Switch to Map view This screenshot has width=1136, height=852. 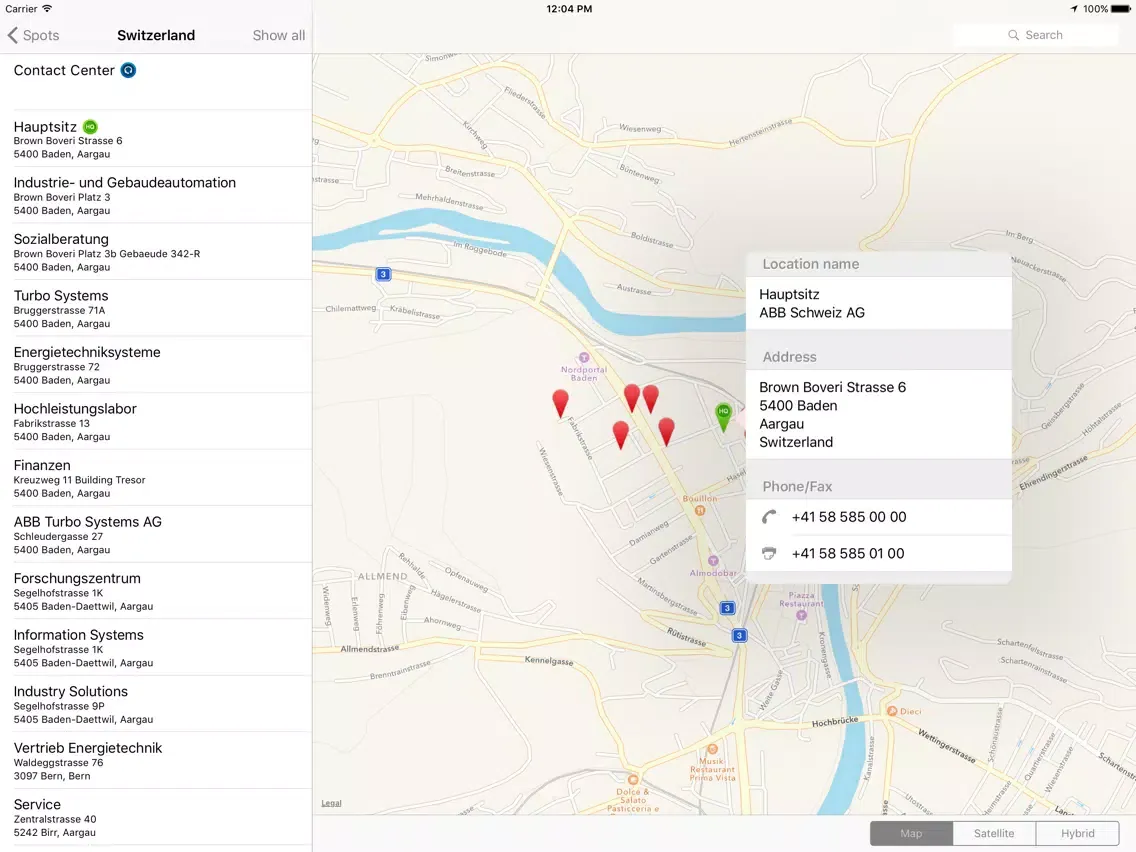click(x=911, y=833)
